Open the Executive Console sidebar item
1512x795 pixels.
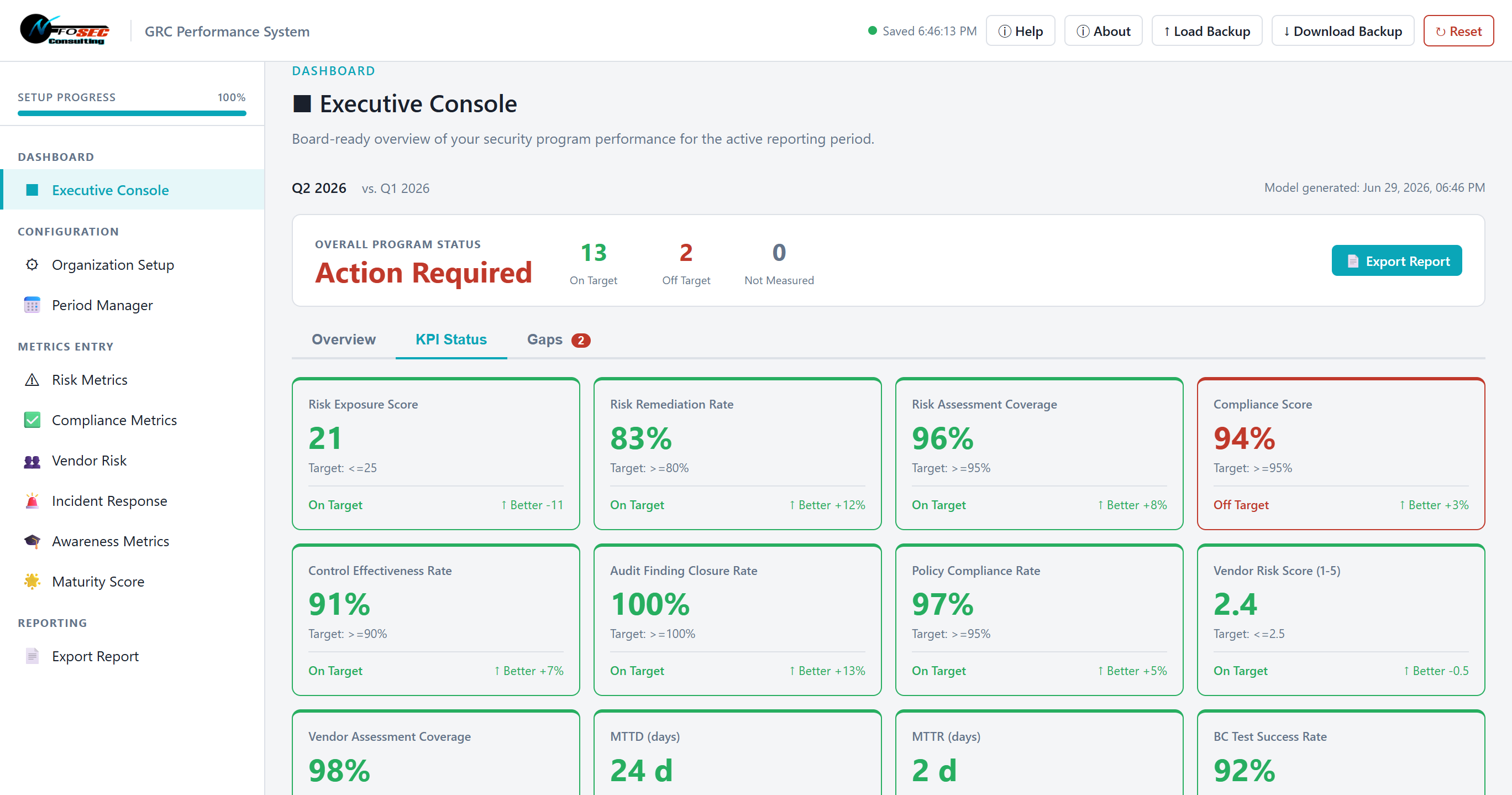[x=133, y=190]
